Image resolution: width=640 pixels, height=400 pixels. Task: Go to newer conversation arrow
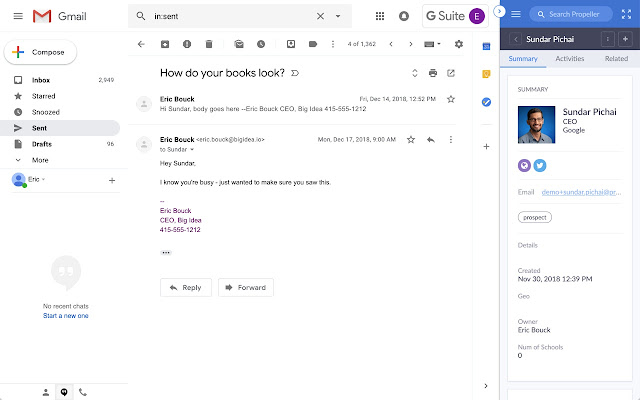[391, 44]
